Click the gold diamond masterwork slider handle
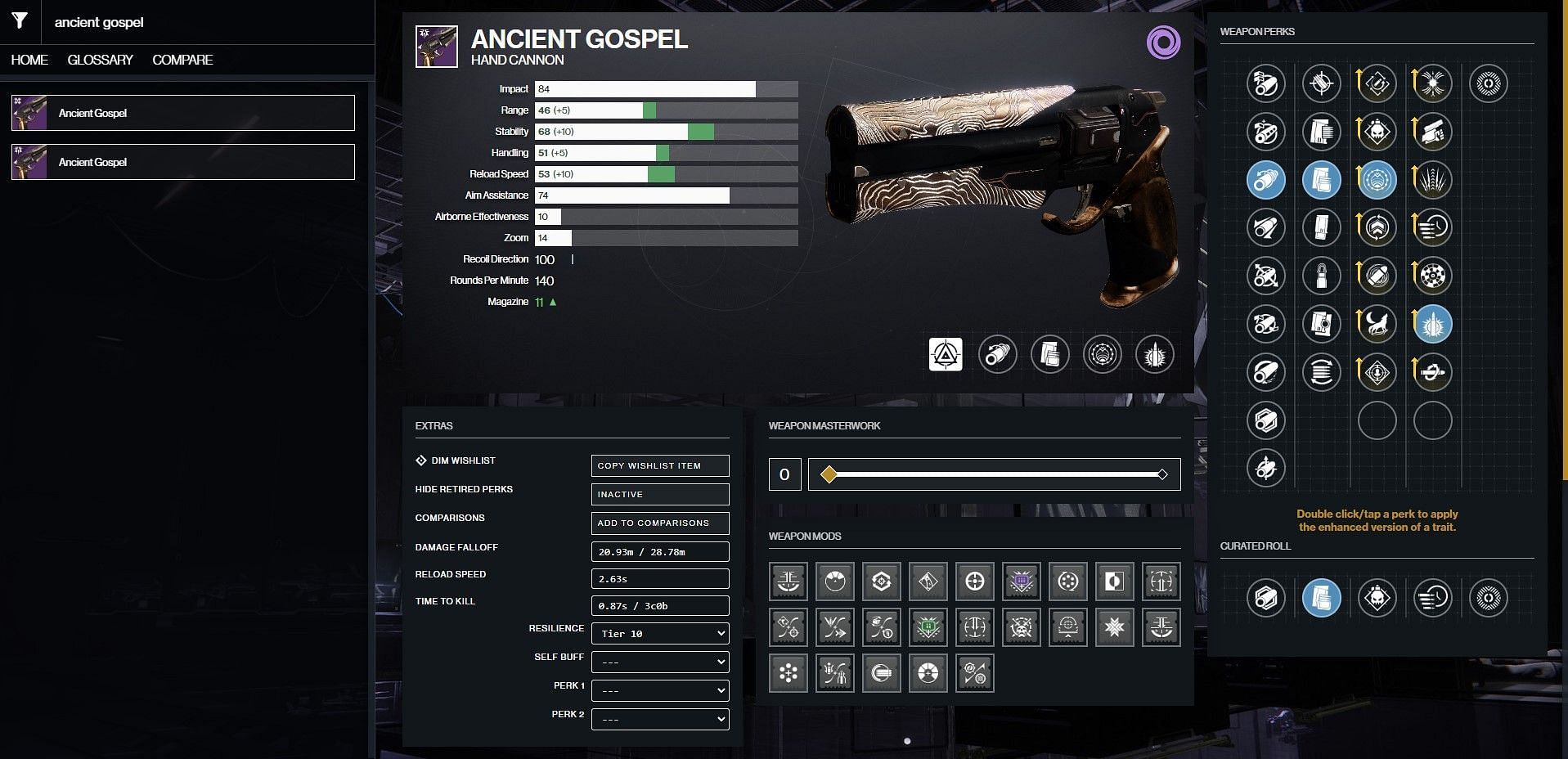 [x=829, y=474]
